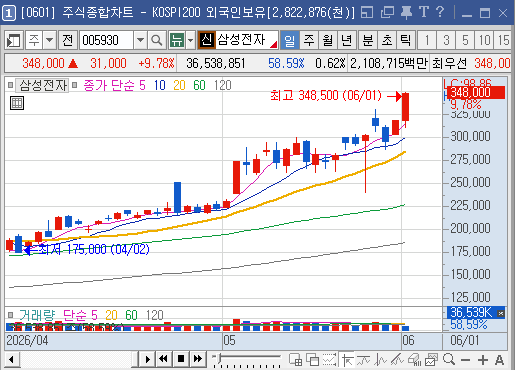Click the green 60 moving average legend
Screen dimensions: 515x370
(199, 85)
